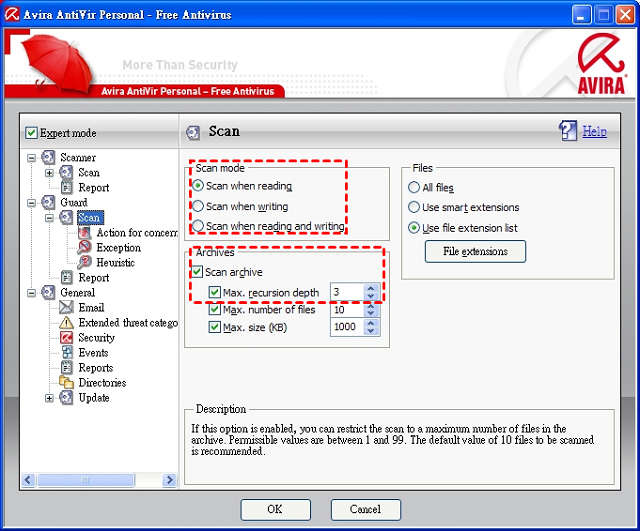Click the Email envelope icon

pyautogui.click(x=66, y=307)
